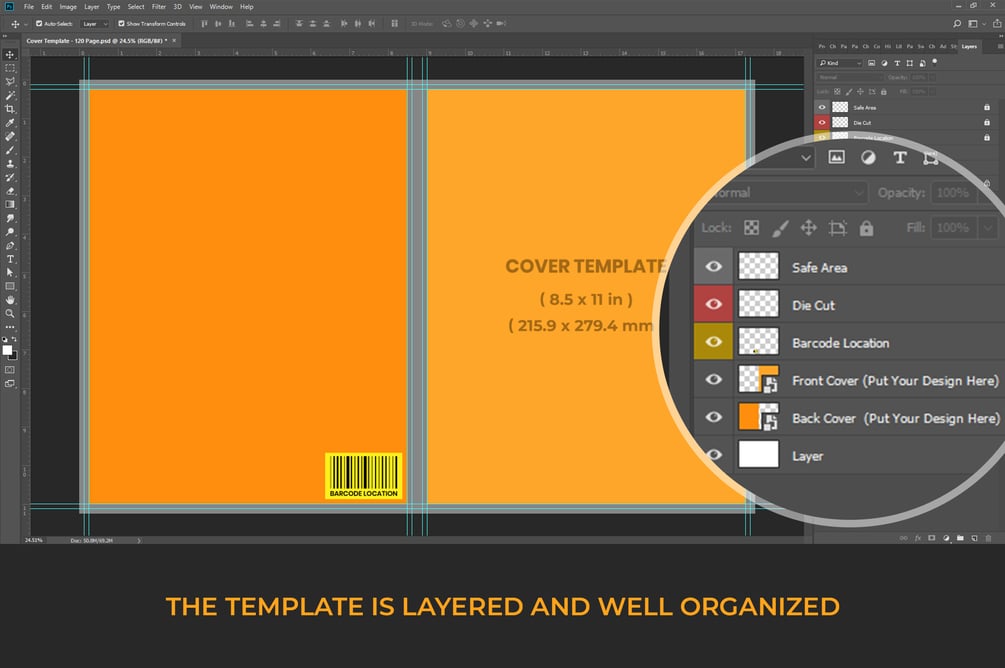Select the Hand tool
The image size is (1005, 668).
coord(10,300)
